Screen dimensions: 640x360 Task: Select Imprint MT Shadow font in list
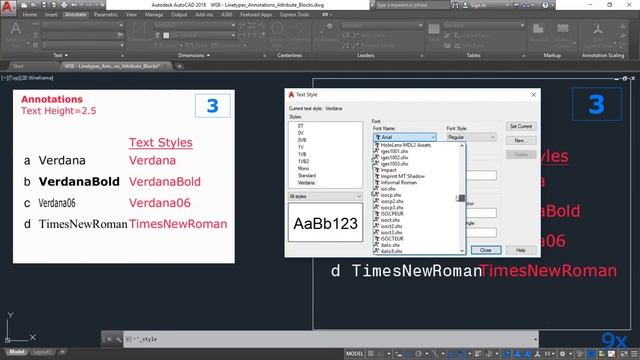pos(402,176)
